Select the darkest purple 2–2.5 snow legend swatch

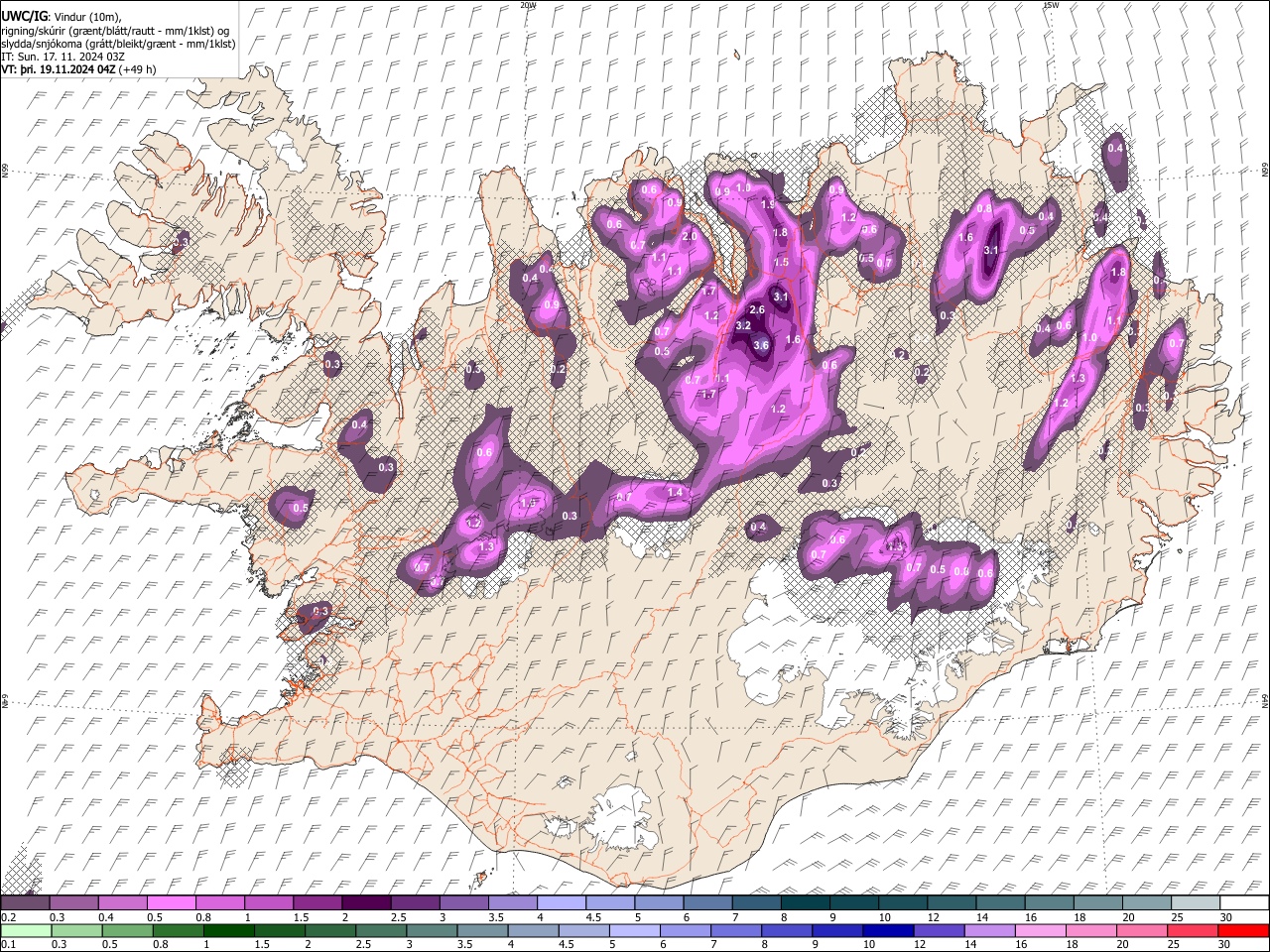tap(365, 902)
